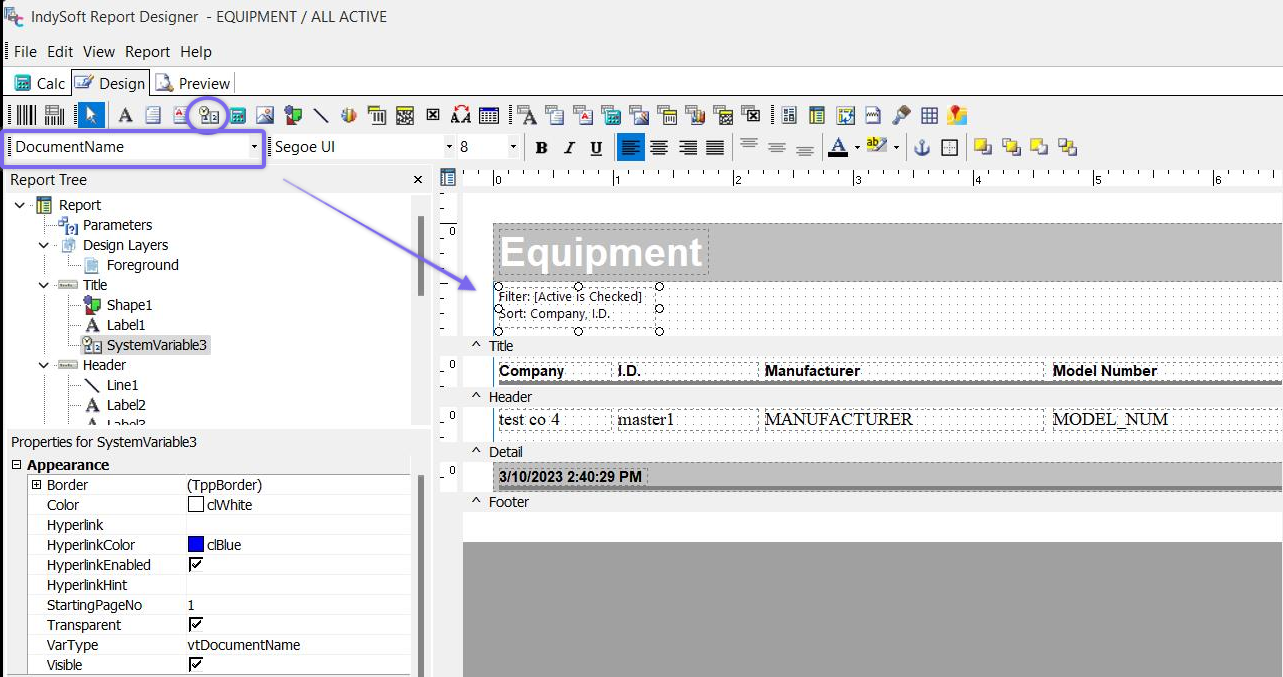The image size is (1283, 677).
Task: Close the Report Tree panel
Action: 418,180
